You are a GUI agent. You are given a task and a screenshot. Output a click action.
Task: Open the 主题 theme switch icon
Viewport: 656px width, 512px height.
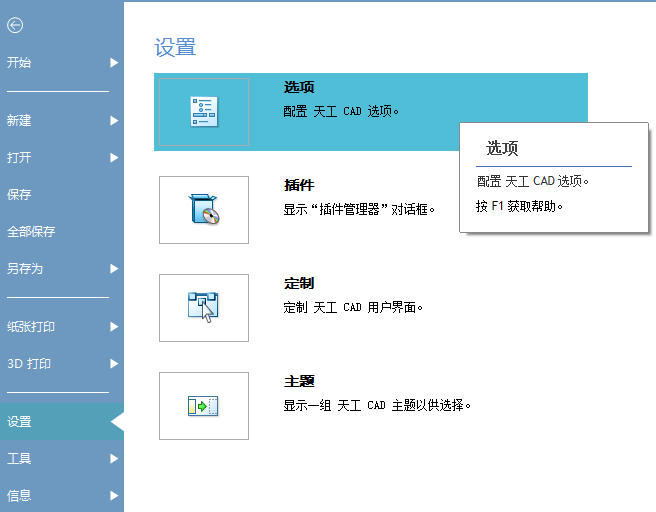pos(204,406)
